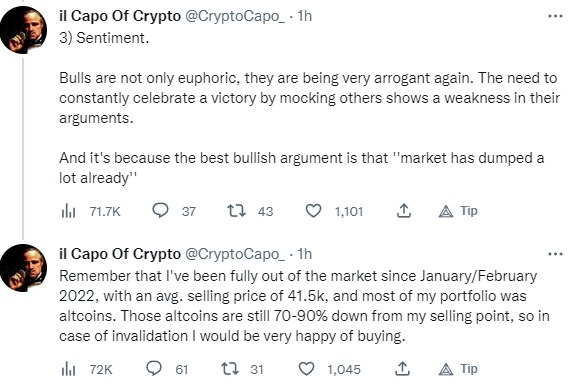Like the tweet with 1,045 likes
The image size is (572, 385).
click(x=306, y=369)
